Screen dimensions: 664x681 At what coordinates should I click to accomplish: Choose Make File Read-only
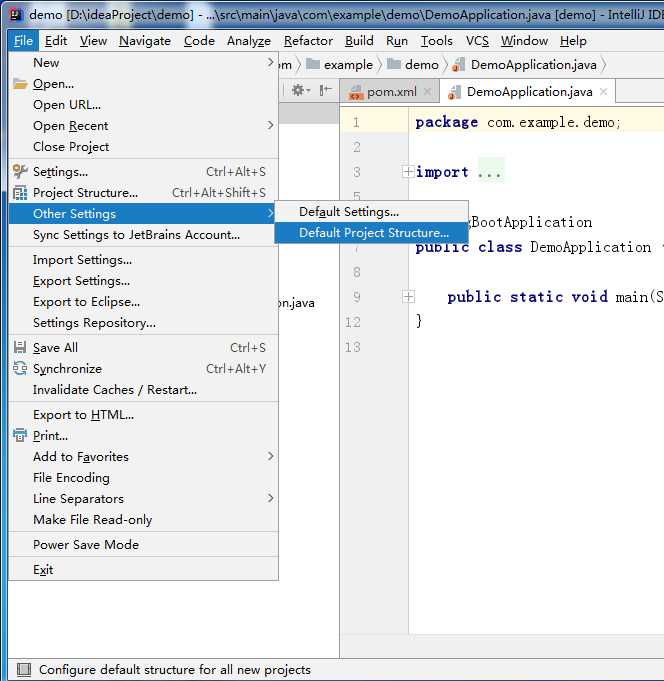[x=143, y=520]
